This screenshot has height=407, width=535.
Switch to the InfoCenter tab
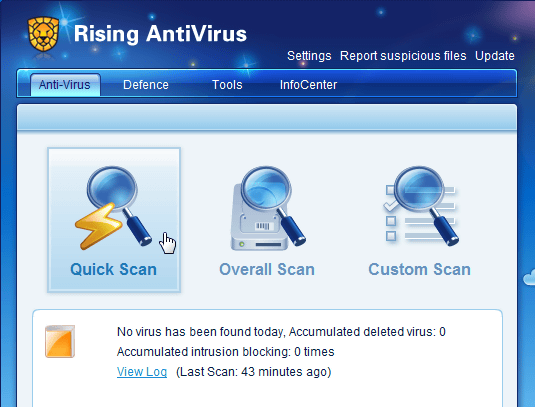pos(308,85)
